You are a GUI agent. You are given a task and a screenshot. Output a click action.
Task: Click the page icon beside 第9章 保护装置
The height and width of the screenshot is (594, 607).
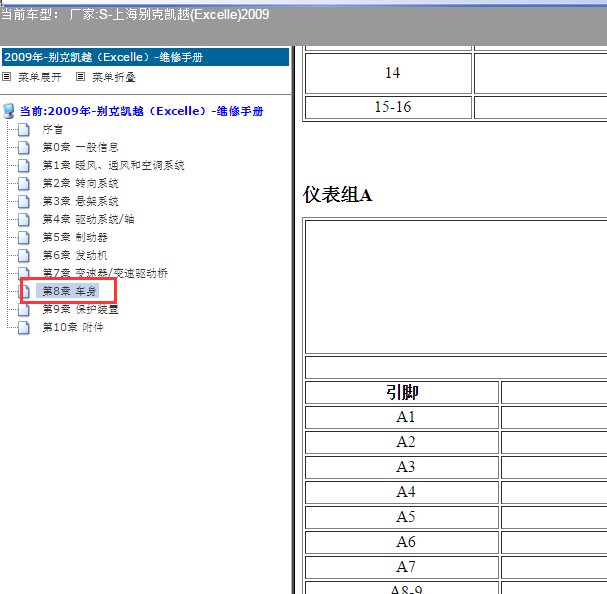click(x=24, y=310)
